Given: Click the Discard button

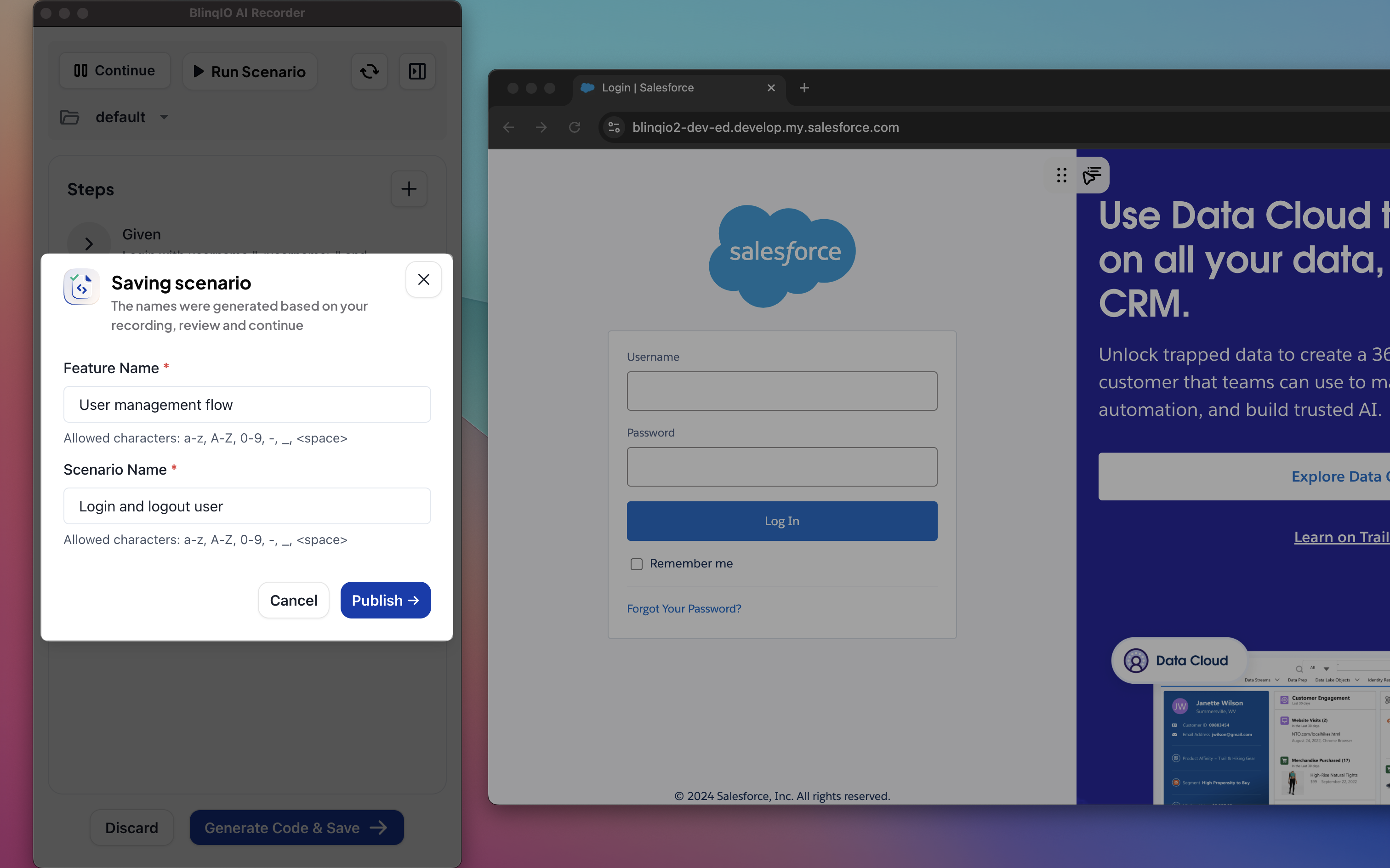Looking at the screenshot, I should [131, 827].
